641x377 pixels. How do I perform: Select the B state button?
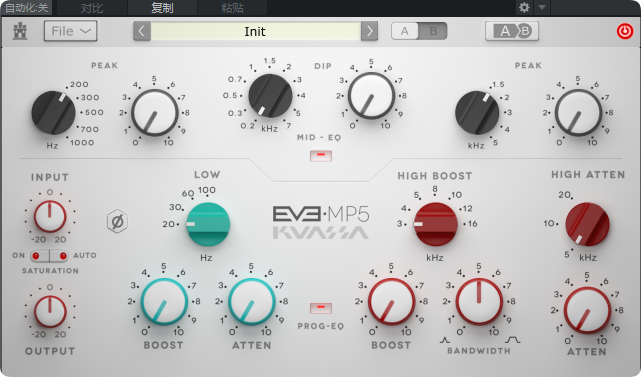pyautogui.click(x=433, y=31)
